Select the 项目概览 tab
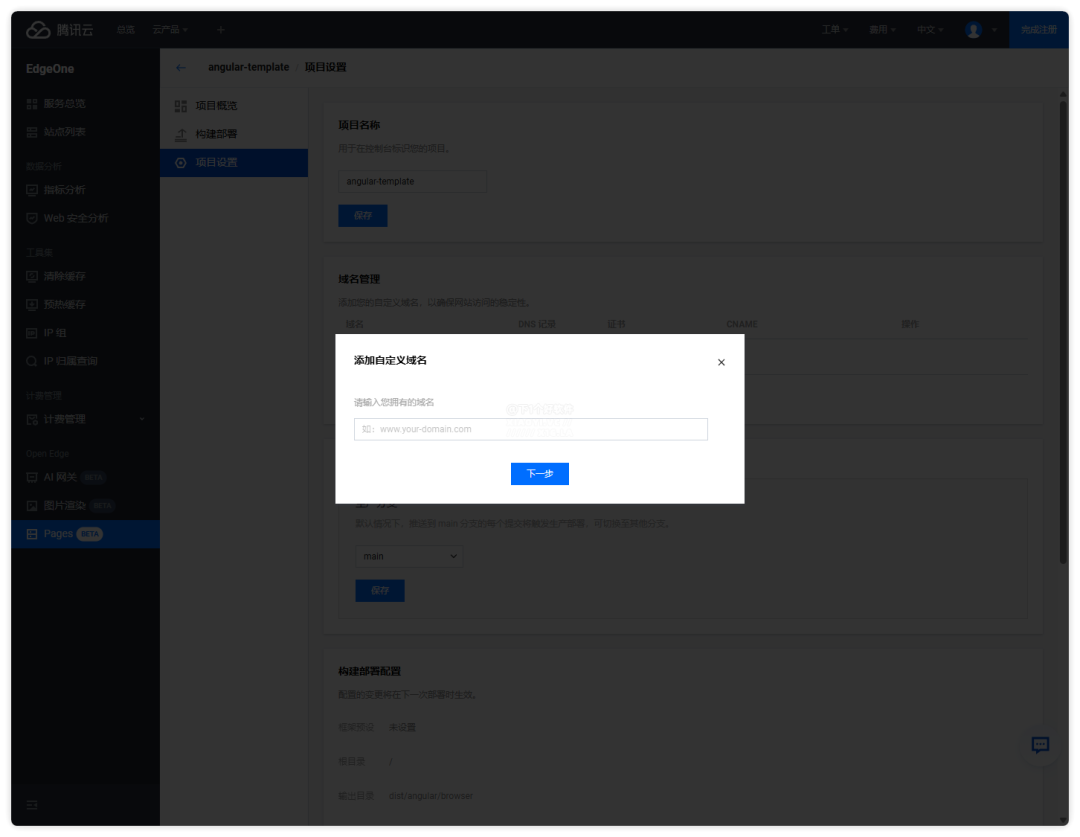This screenshot has height=837, width=1080. (234, 105)
